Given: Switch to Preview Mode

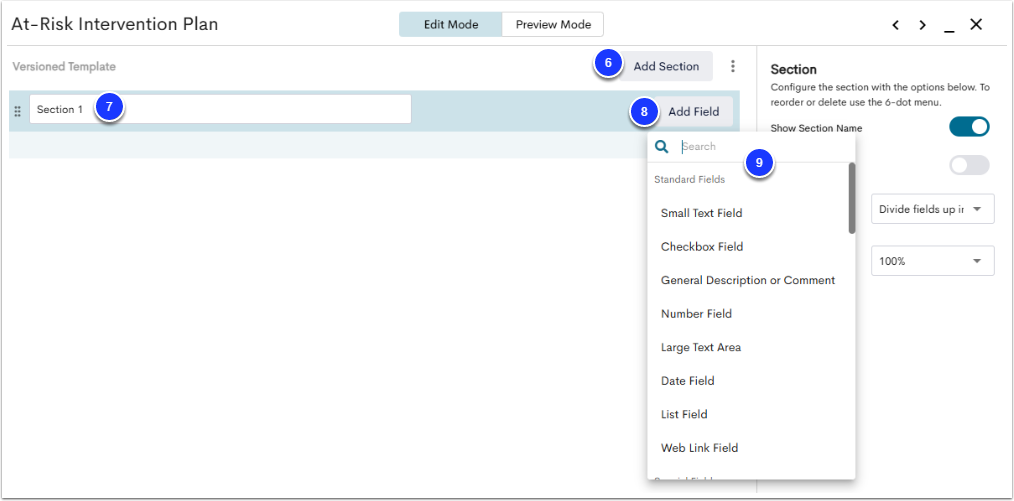Looking at the screenshot, I should pyautogui.click(x=553, y=25).
